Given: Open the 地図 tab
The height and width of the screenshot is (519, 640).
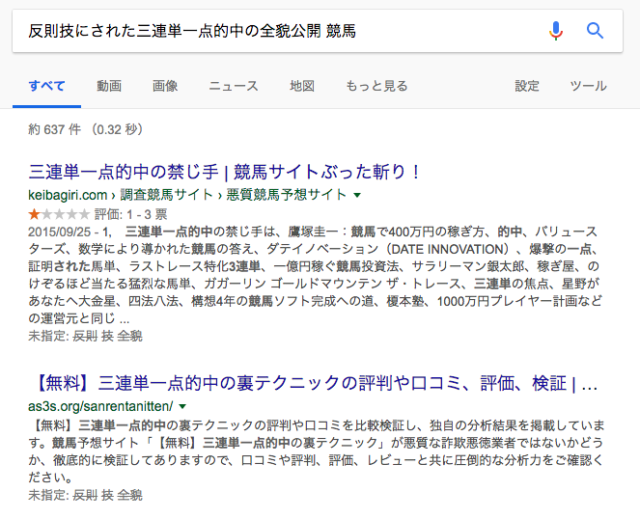Looking at the screenshot, I should pyautogui.click(x=302, y=86).
